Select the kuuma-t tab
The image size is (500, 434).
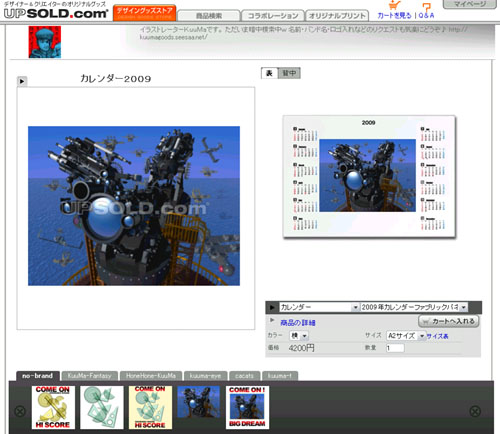coord(280,376)
